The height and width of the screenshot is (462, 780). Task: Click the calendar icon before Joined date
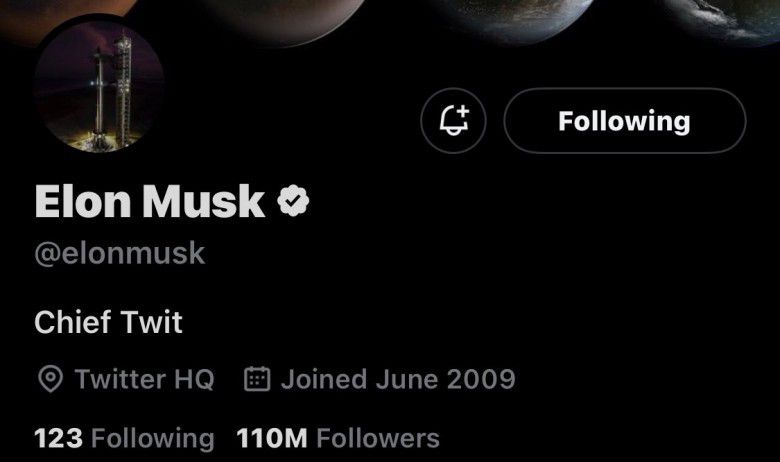coord(258,380)
